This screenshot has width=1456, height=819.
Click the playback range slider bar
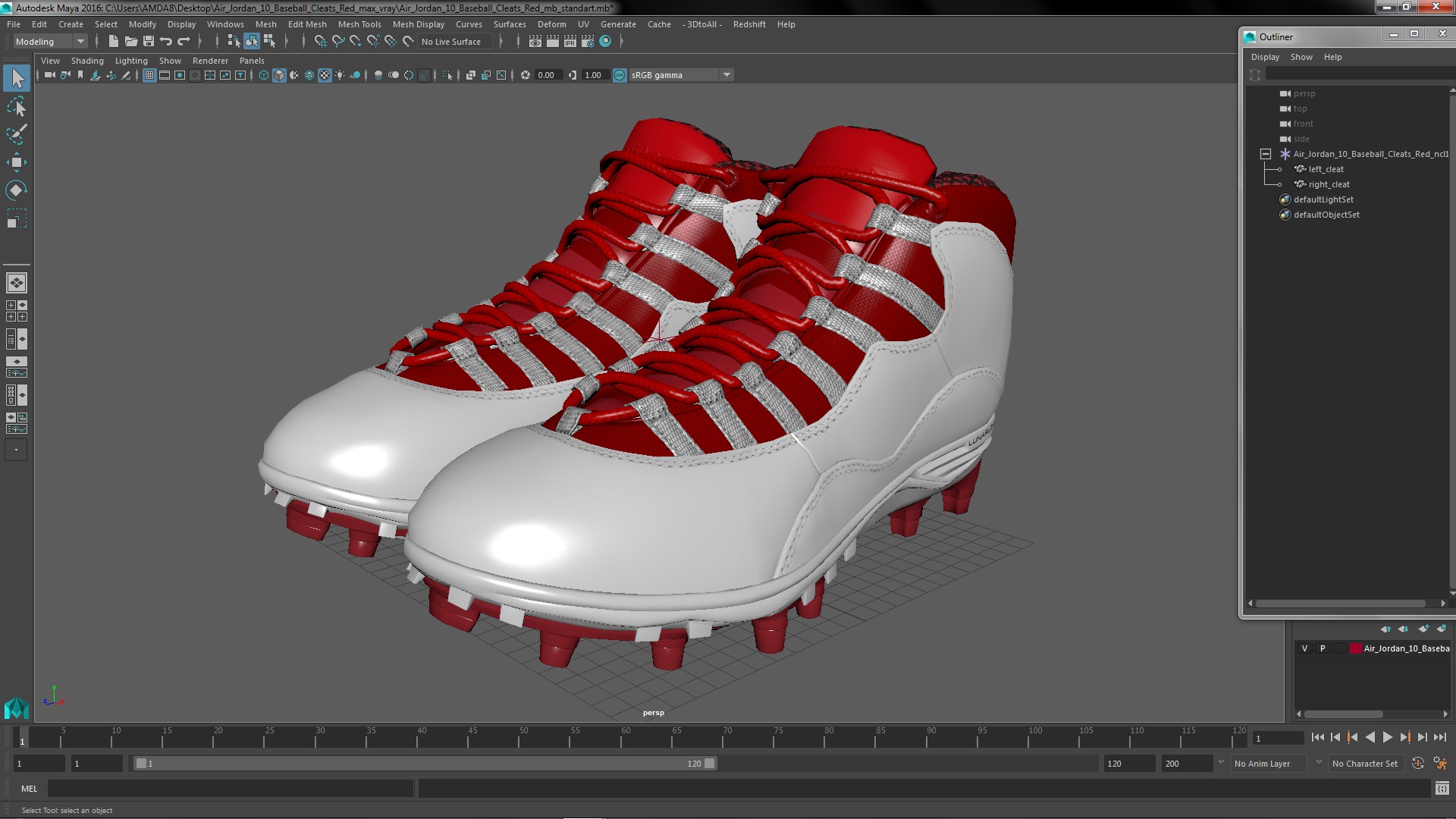(x=425, y=764)
